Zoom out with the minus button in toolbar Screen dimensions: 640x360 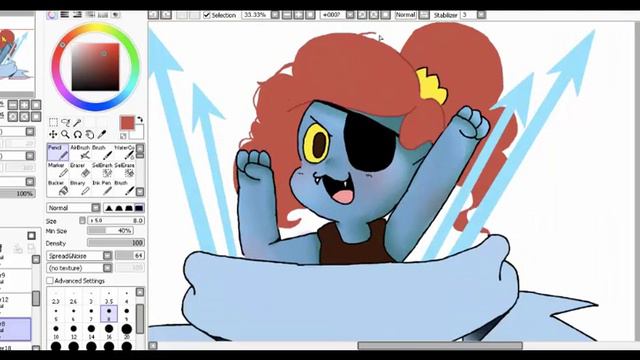287,15
